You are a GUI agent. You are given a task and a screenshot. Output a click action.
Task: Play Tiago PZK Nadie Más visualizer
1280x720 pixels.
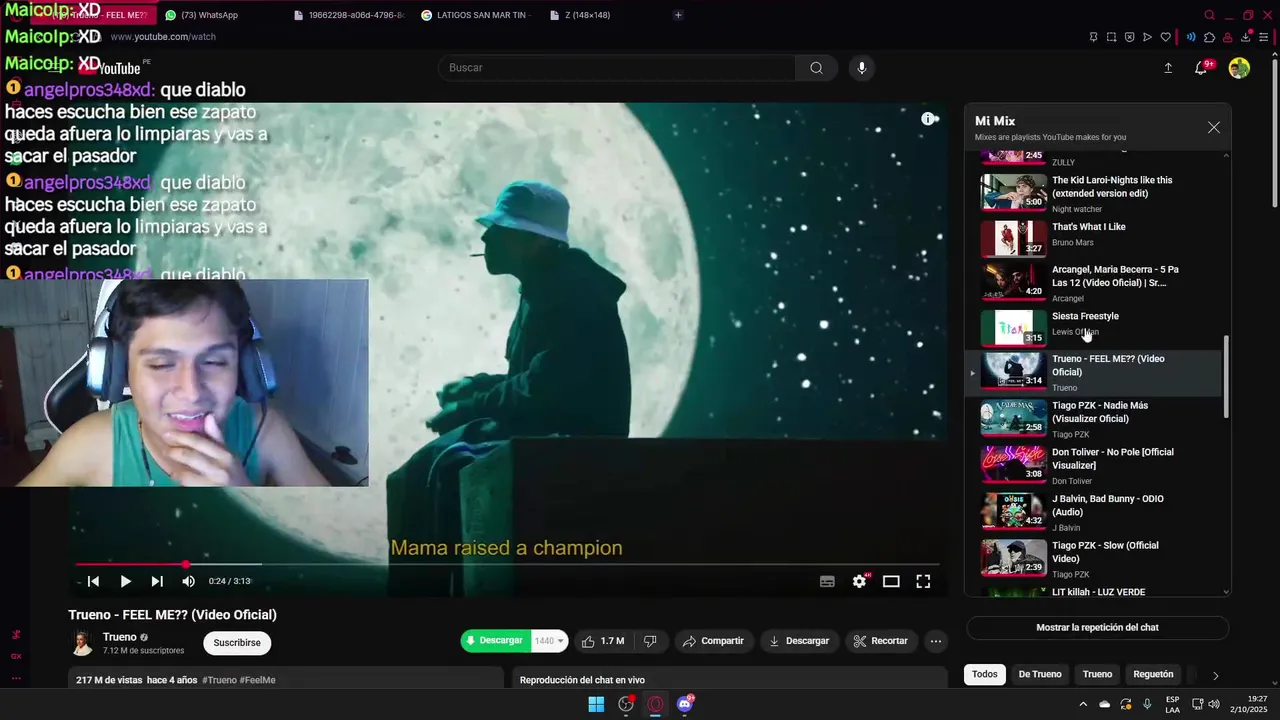pyautogui.click(x=1093, y=419)
